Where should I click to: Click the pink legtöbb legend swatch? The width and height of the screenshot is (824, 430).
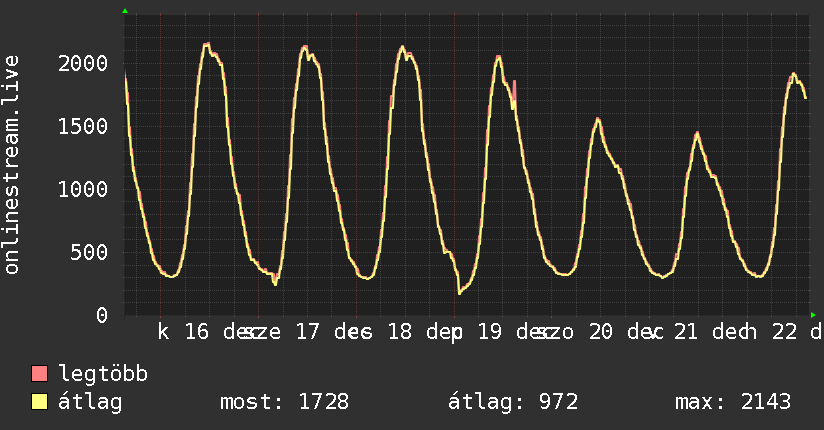click(39, 373)
